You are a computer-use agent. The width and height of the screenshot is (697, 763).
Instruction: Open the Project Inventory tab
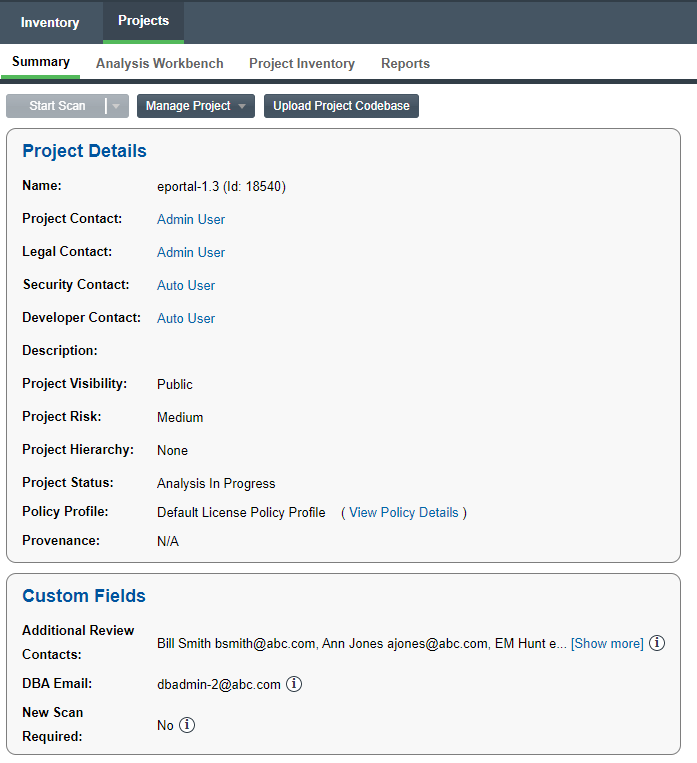(302, 63)
